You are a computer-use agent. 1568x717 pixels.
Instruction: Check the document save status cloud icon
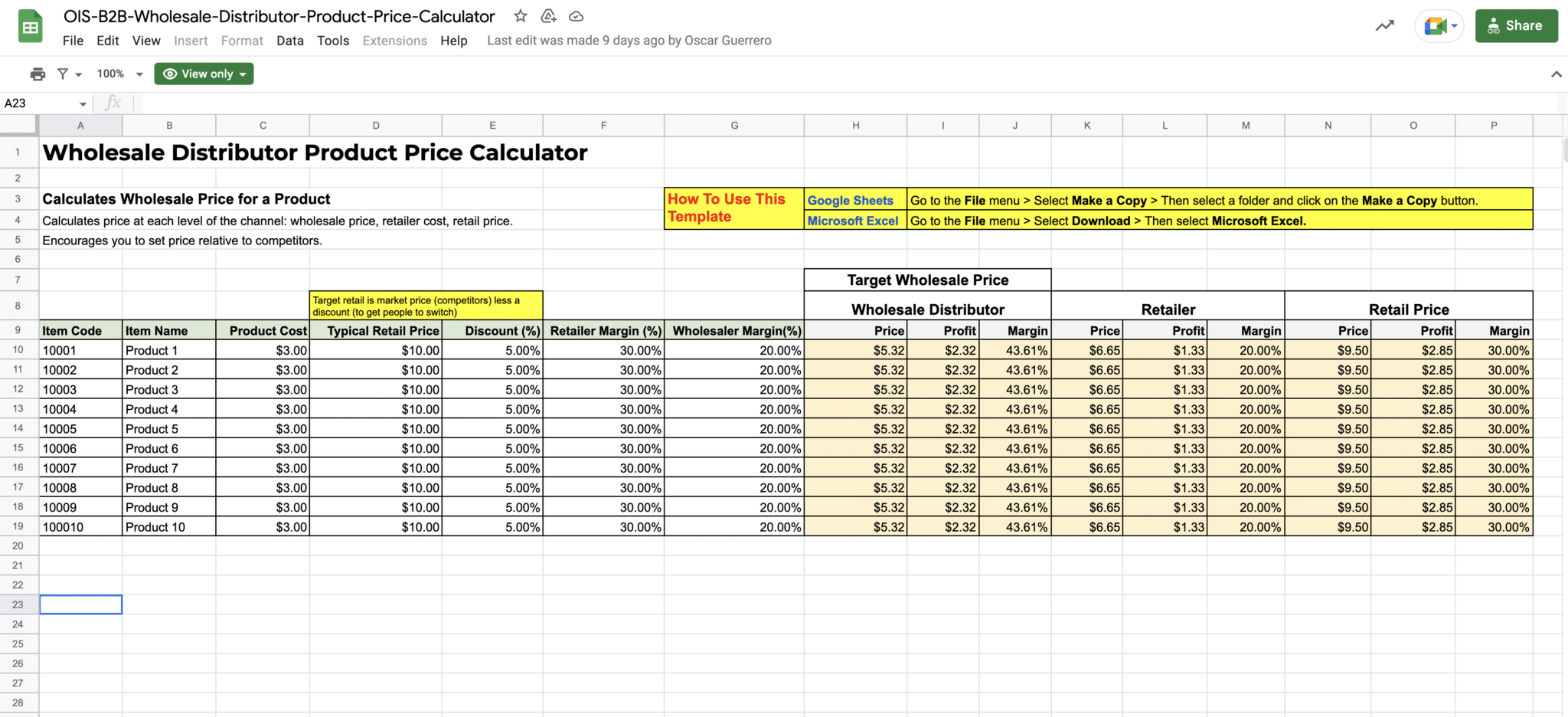point(576,15)
